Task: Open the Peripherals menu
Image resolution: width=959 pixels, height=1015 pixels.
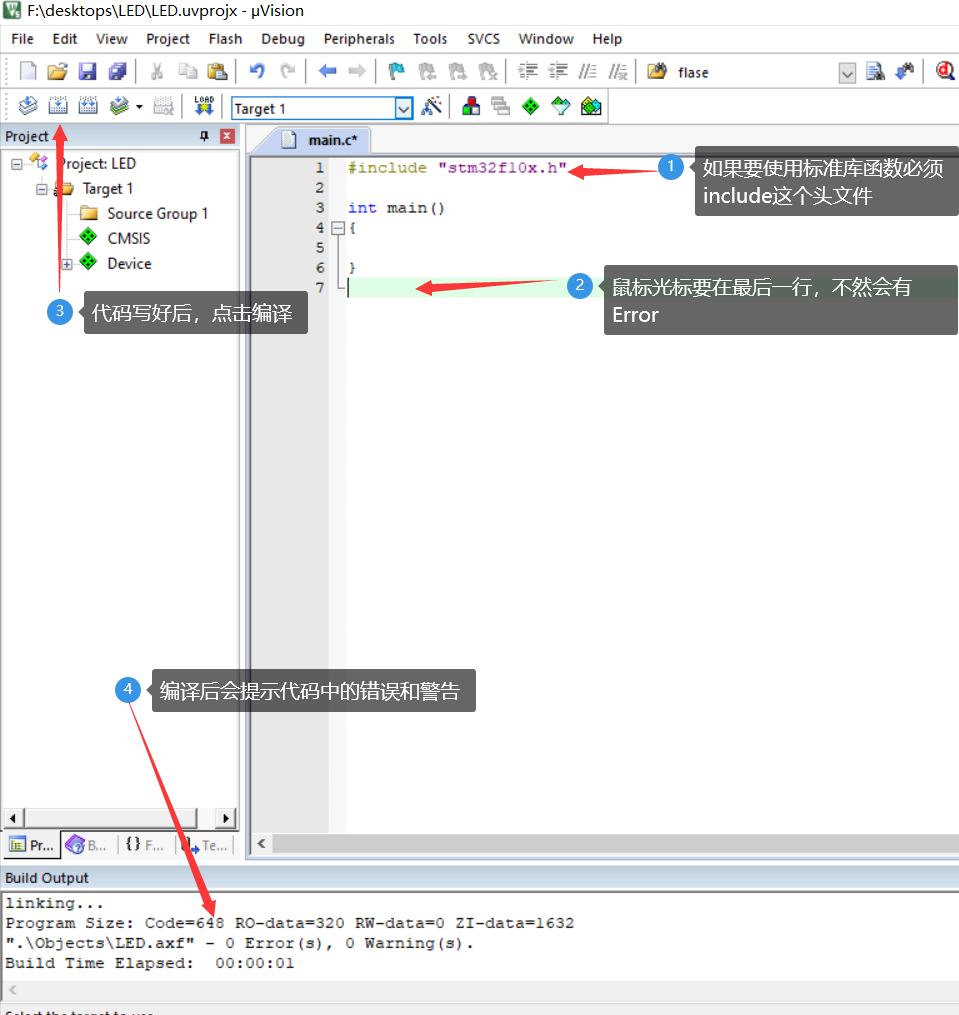Action: 359,39
